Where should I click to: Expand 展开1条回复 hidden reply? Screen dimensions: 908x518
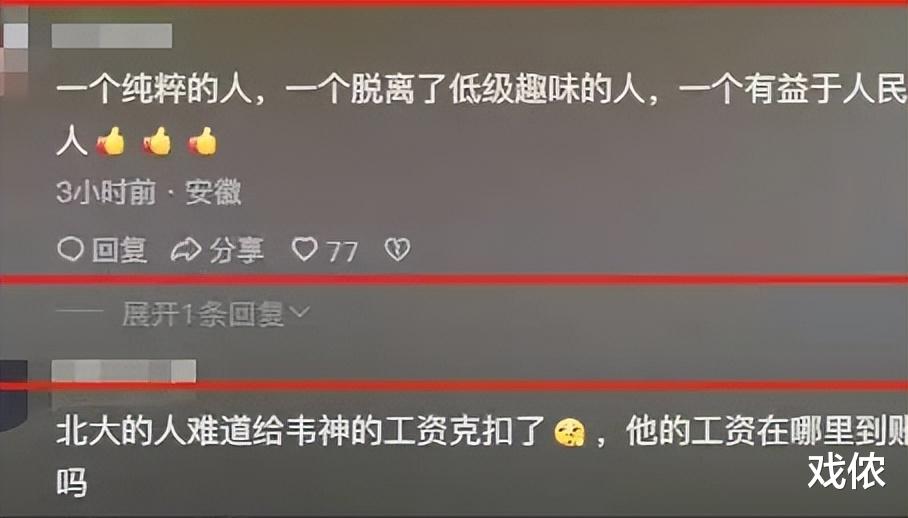[x=203, y=314]
